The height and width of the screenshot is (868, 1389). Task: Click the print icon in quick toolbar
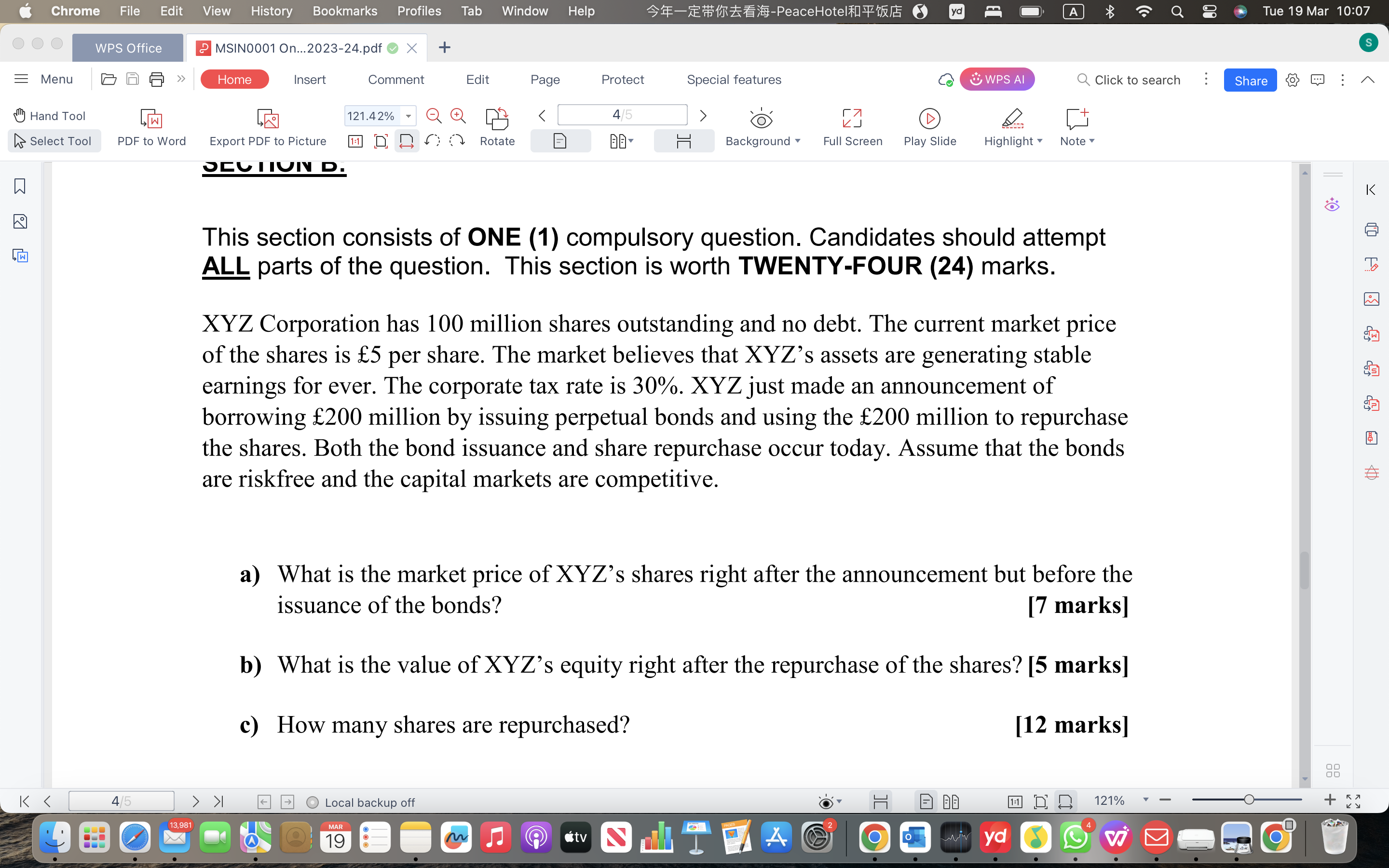[157, 79]
